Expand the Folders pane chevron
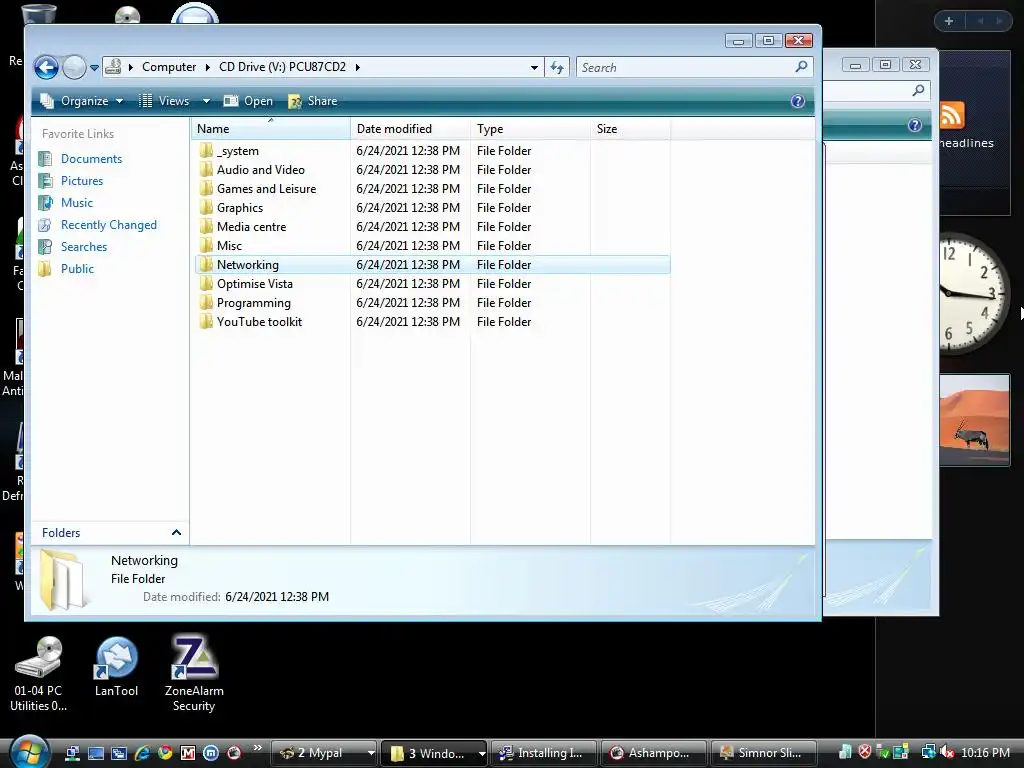The image size is (1024, 768). coord(176,533)
